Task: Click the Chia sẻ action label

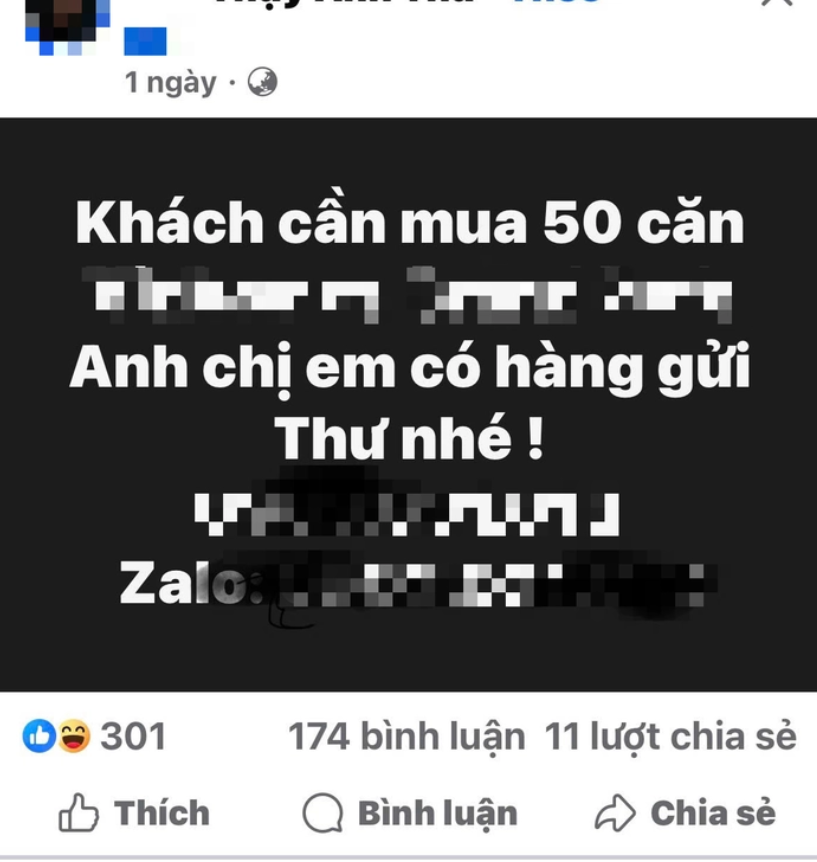Action: pyautogui.click(x=713, y=813)
